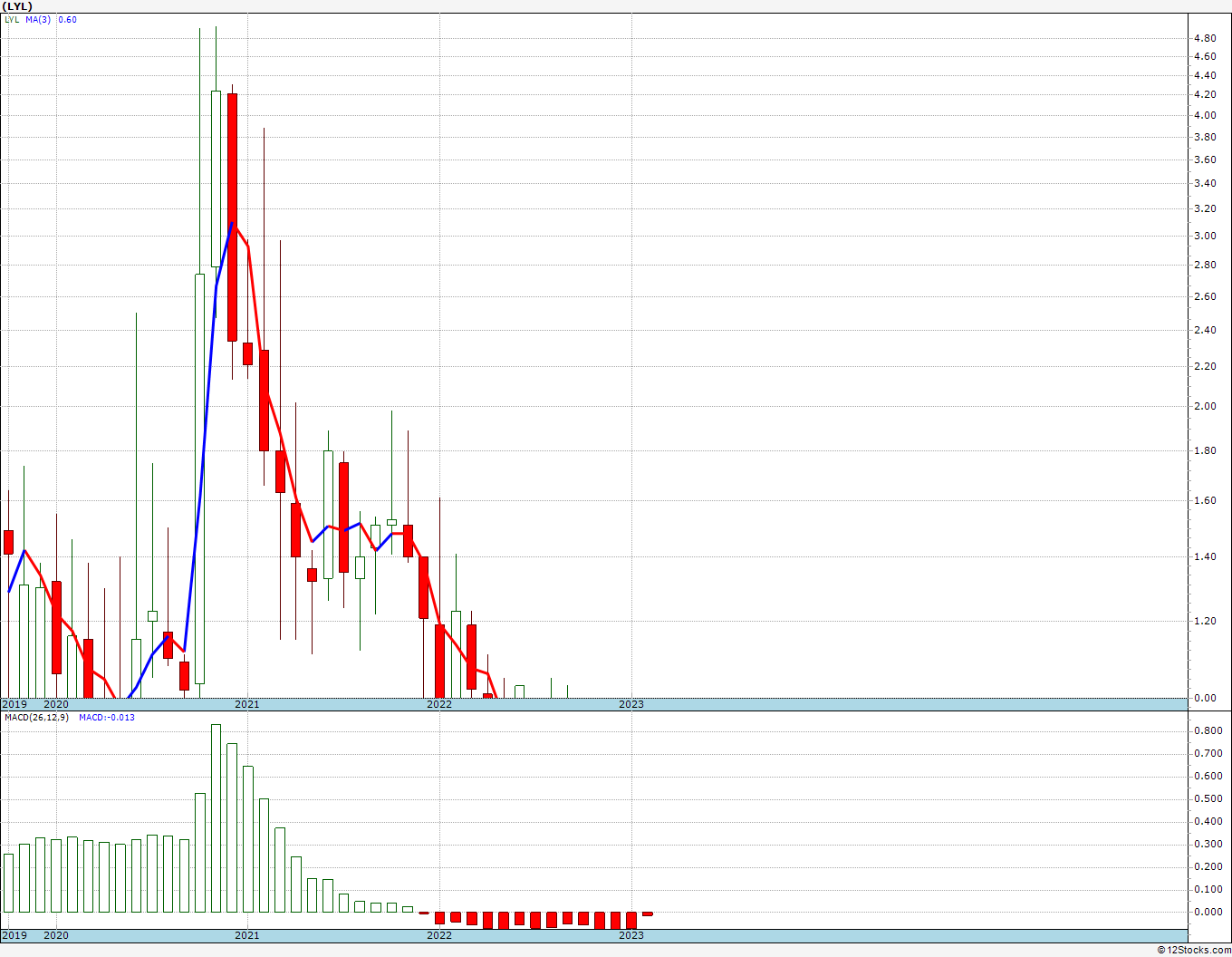Click the 2.00 price axis label

(1205, 406)
